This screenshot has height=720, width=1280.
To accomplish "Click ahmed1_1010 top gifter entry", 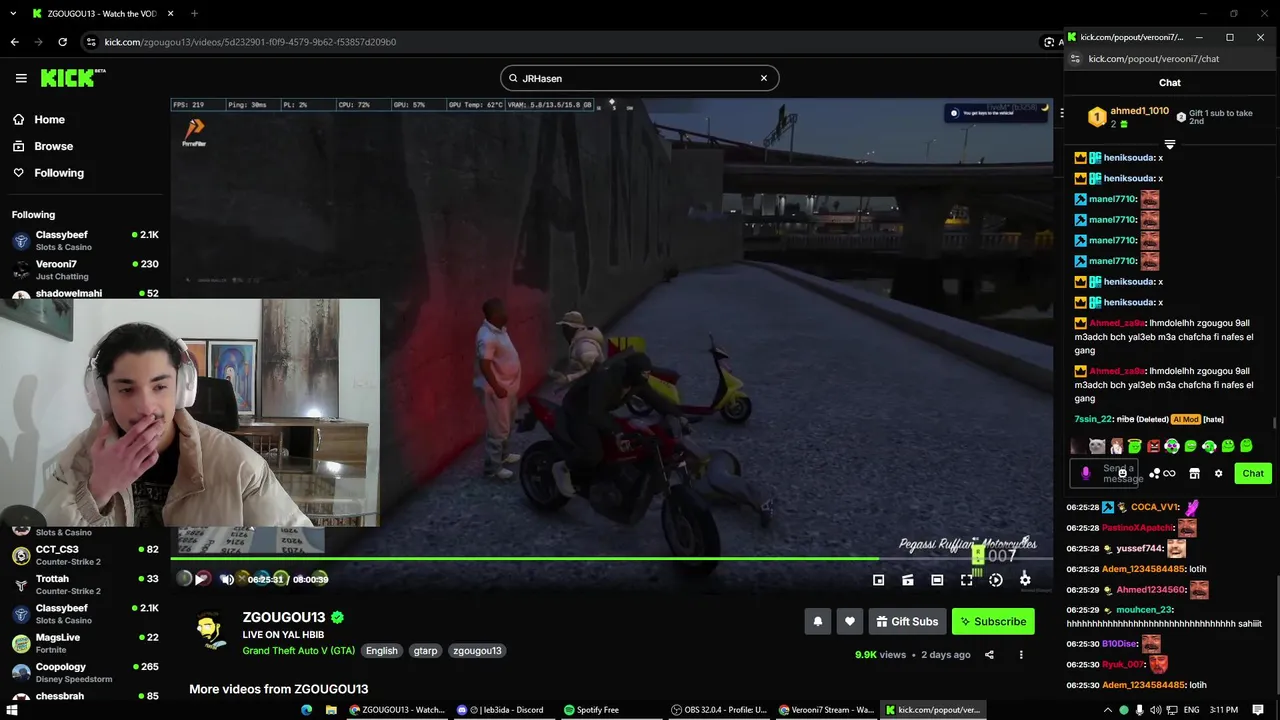I will click(x=1129, y=117).
